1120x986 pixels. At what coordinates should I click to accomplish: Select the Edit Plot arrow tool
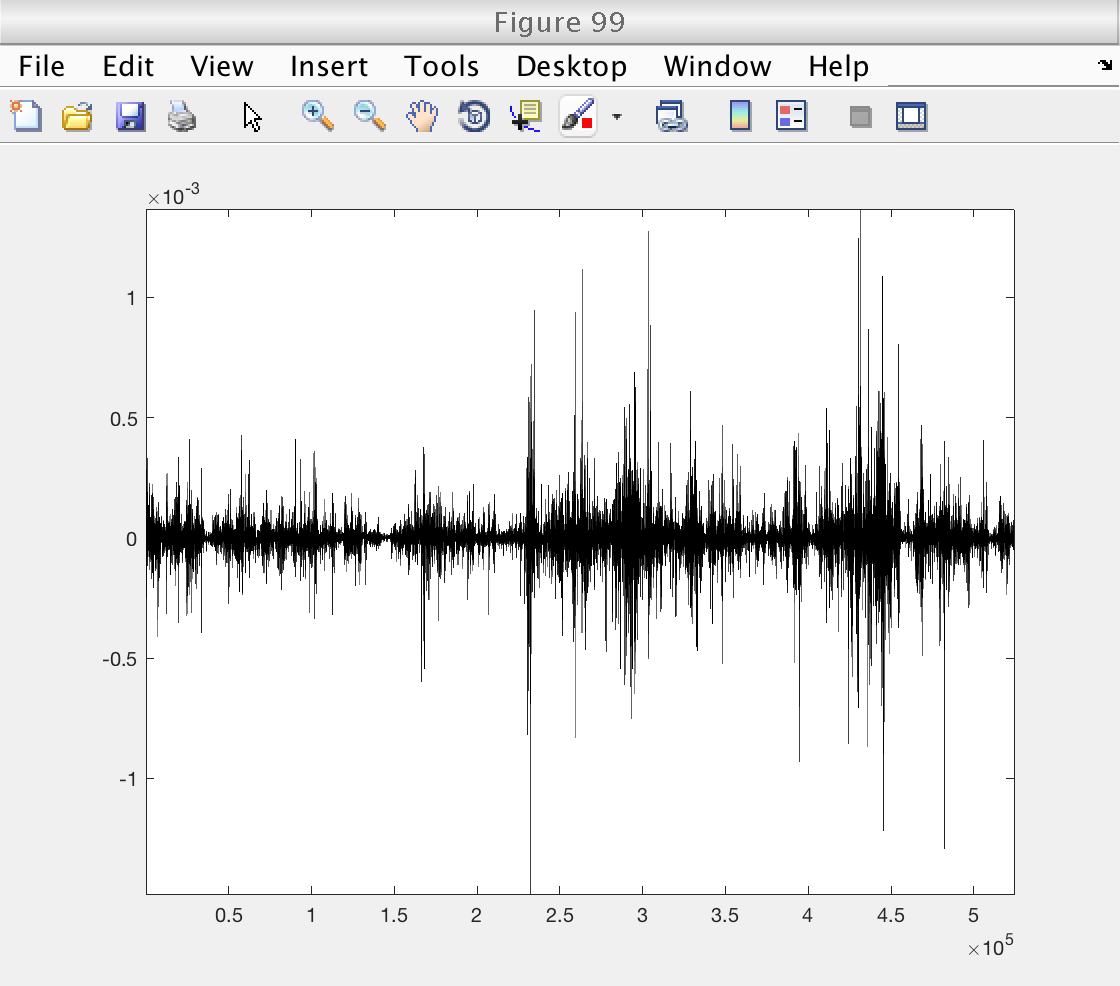coord(252,116)
